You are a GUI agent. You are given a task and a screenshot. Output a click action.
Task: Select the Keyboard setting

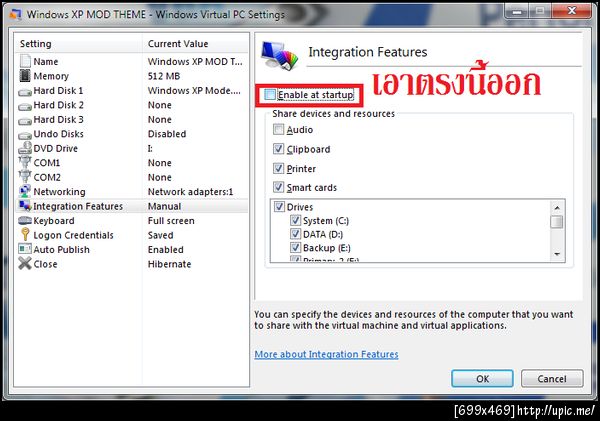[x=132, y=220]
